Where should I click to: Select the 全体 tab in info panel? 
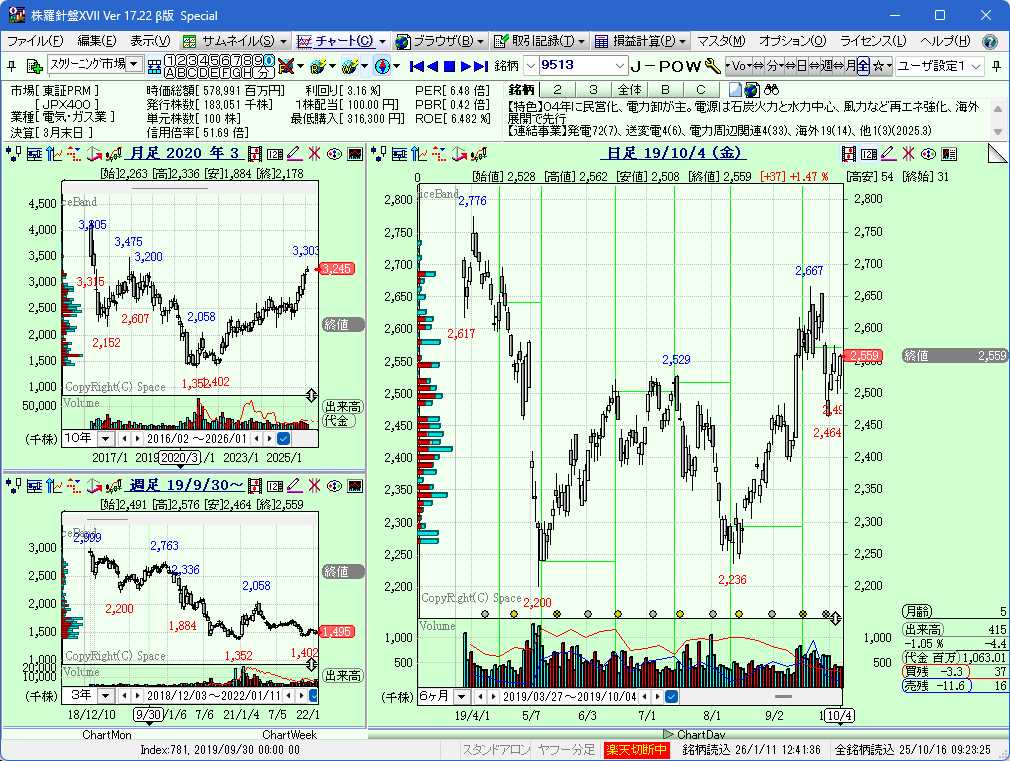(x=629, y=90)
